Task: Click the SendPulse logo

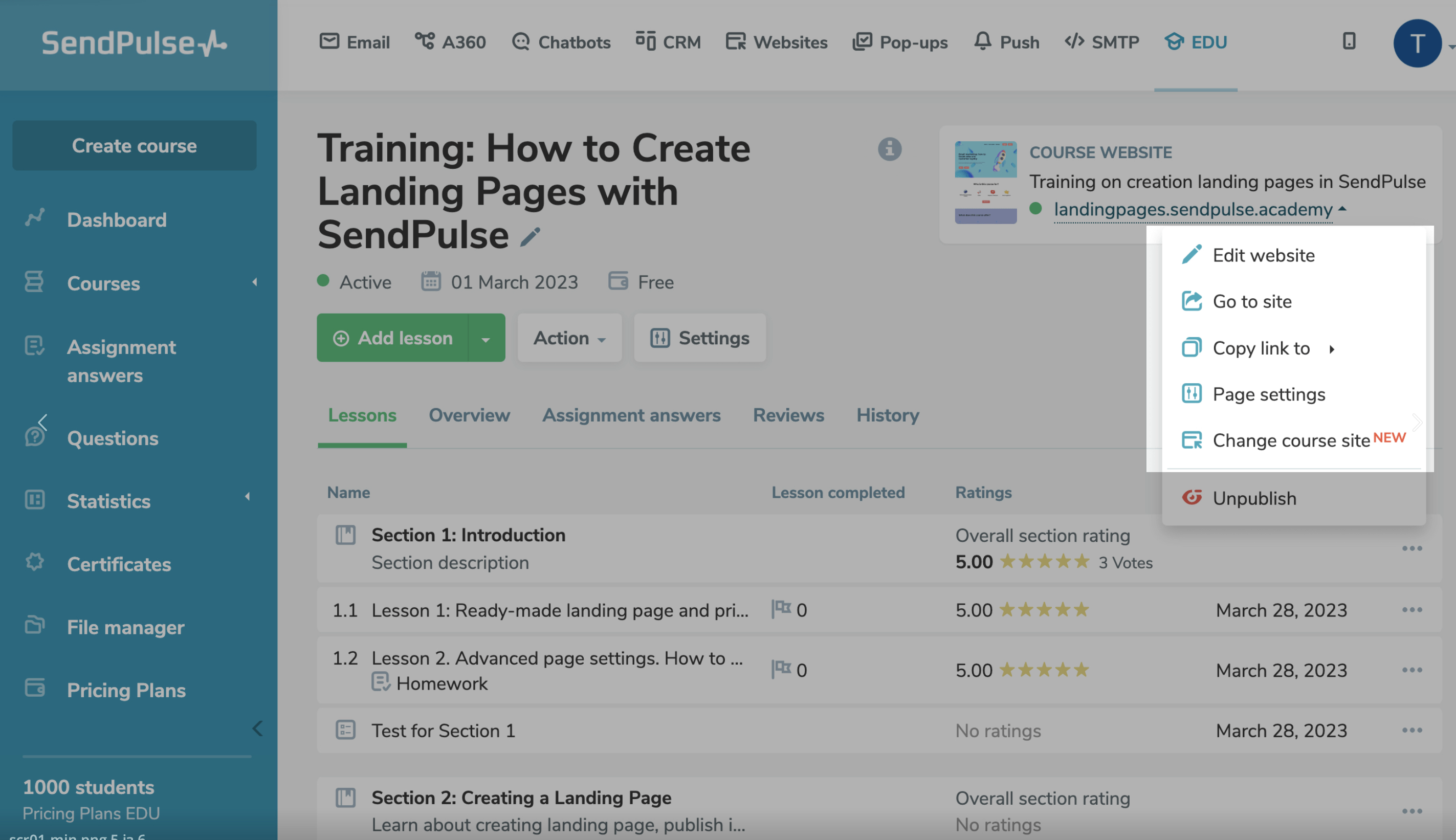Action: [x=135, y=42]
